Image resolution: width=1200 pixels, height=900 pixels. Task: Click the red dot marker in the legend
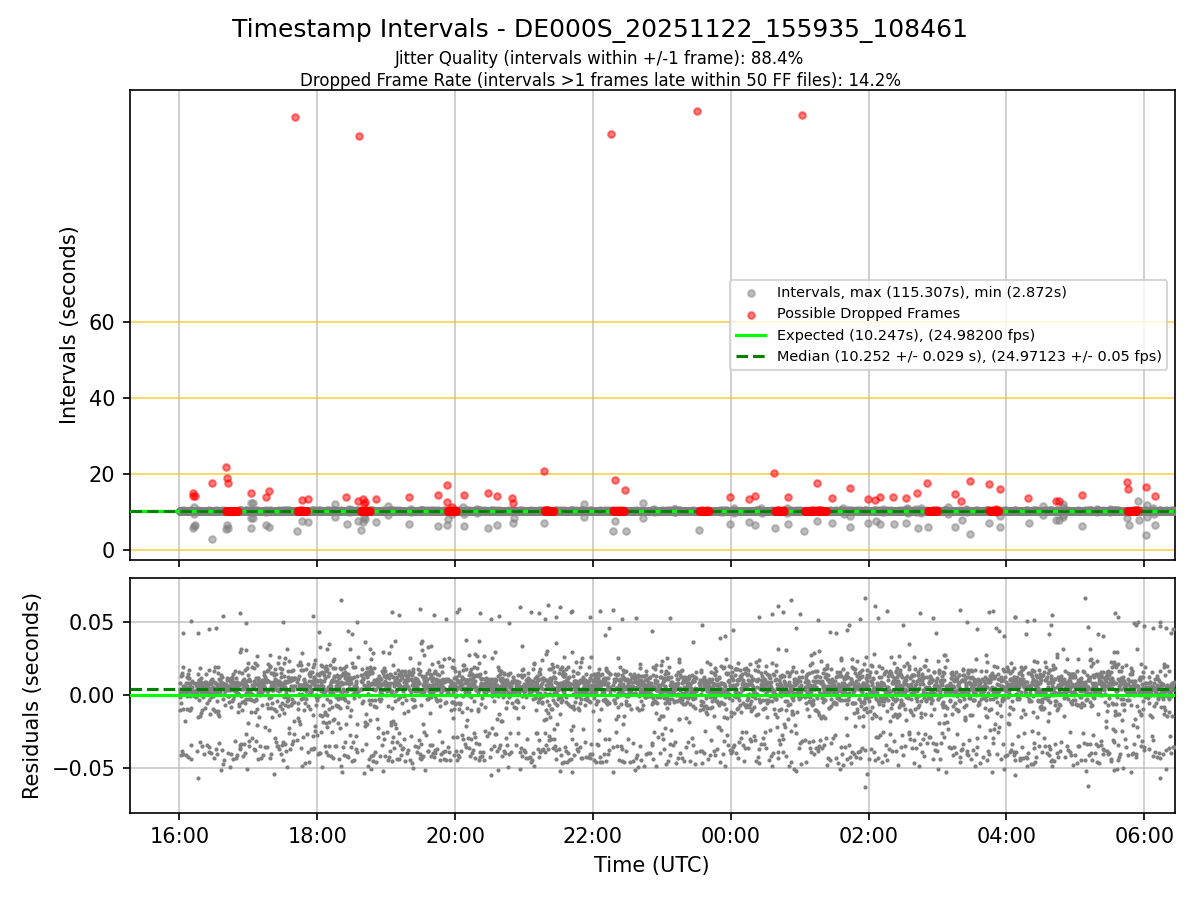pyautogui.click(x=751, y=314)
